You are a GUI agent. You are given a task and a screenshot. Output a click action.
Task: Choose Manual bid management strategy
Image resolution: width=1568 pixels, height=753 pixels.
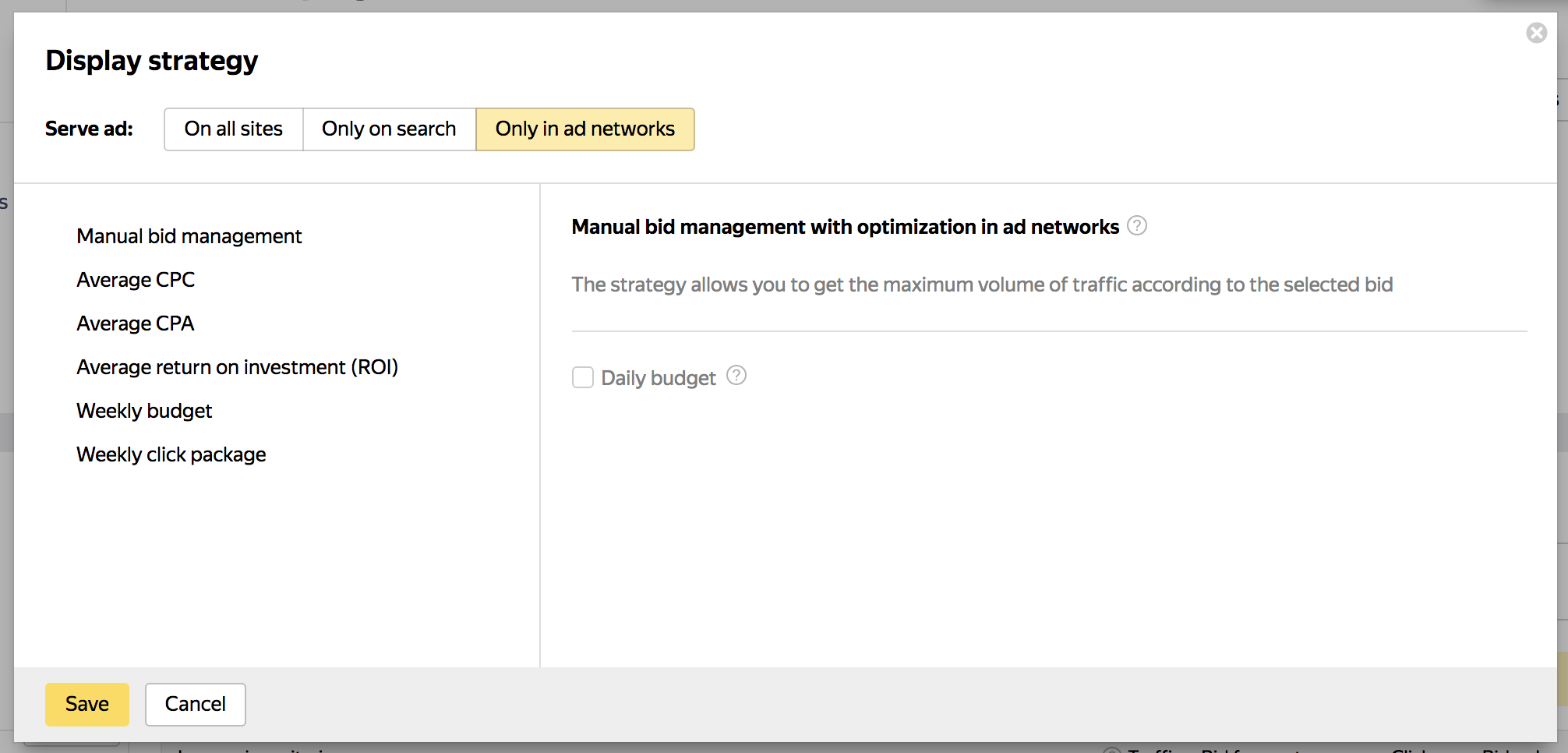tap(189, 236)
